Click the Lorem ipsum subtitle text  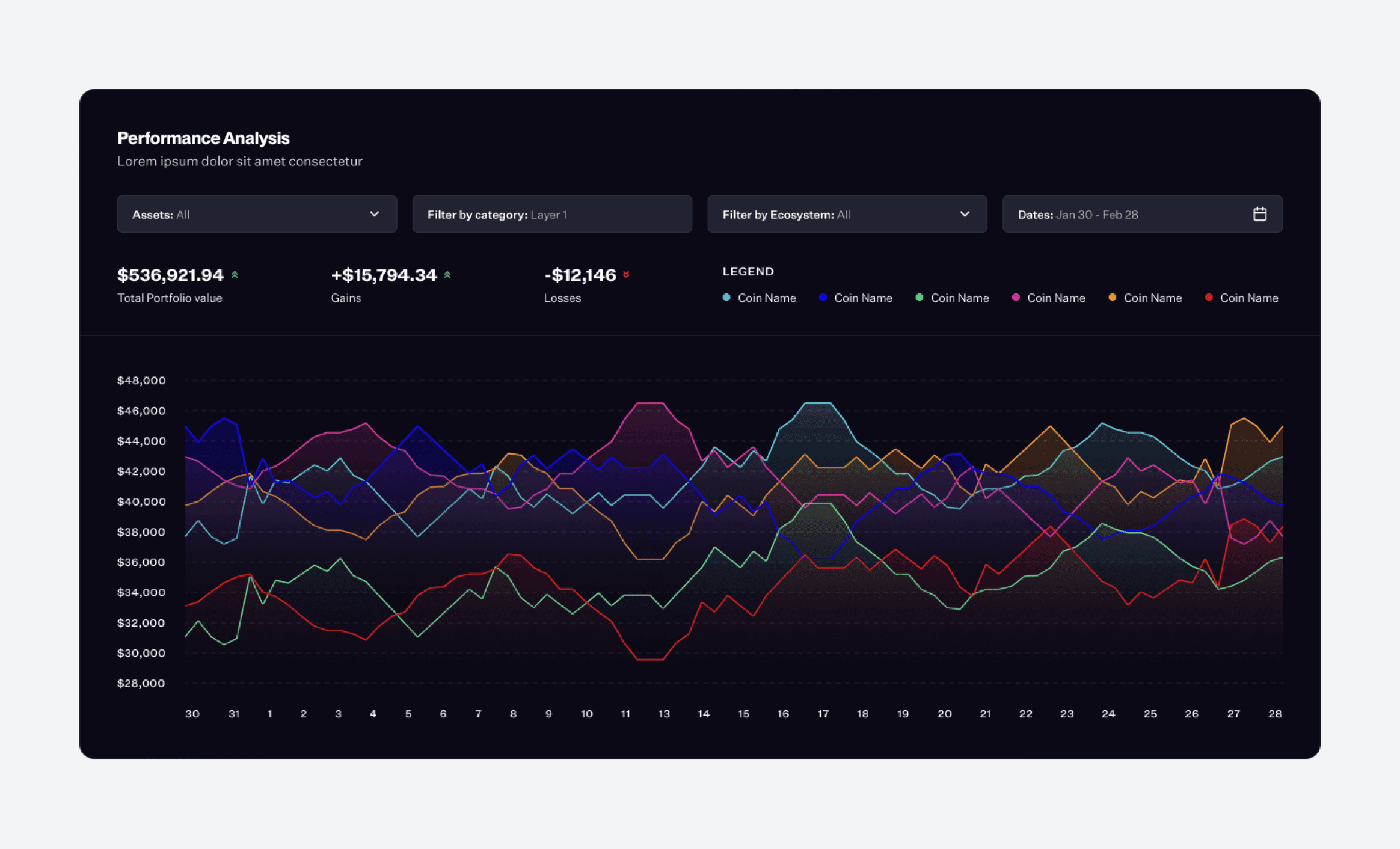240,161
